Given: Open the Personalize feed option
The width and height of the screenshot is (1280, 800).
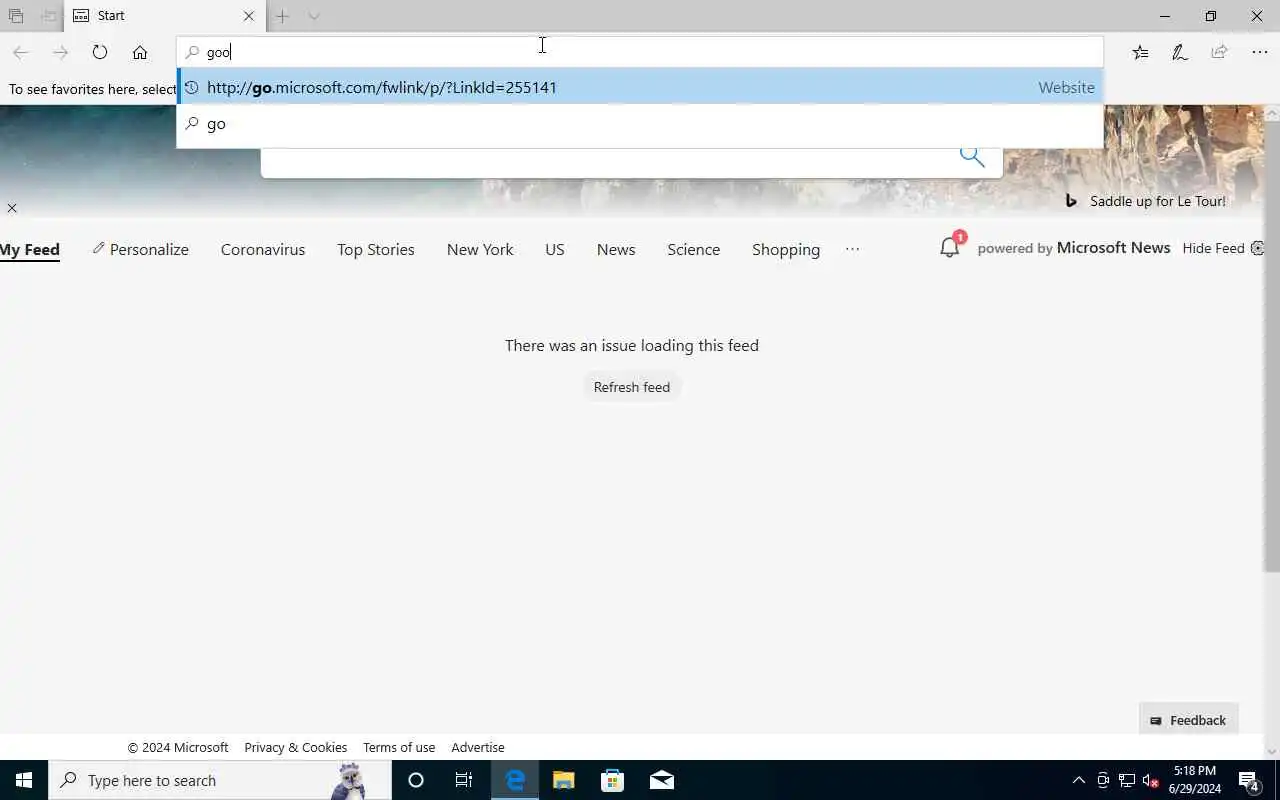Looking at the screenshot, I should [140, 249].
